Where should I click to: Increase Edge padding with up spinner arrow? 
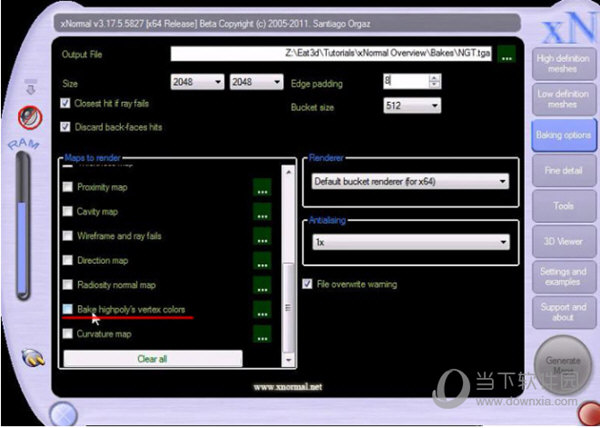(434, 78)
